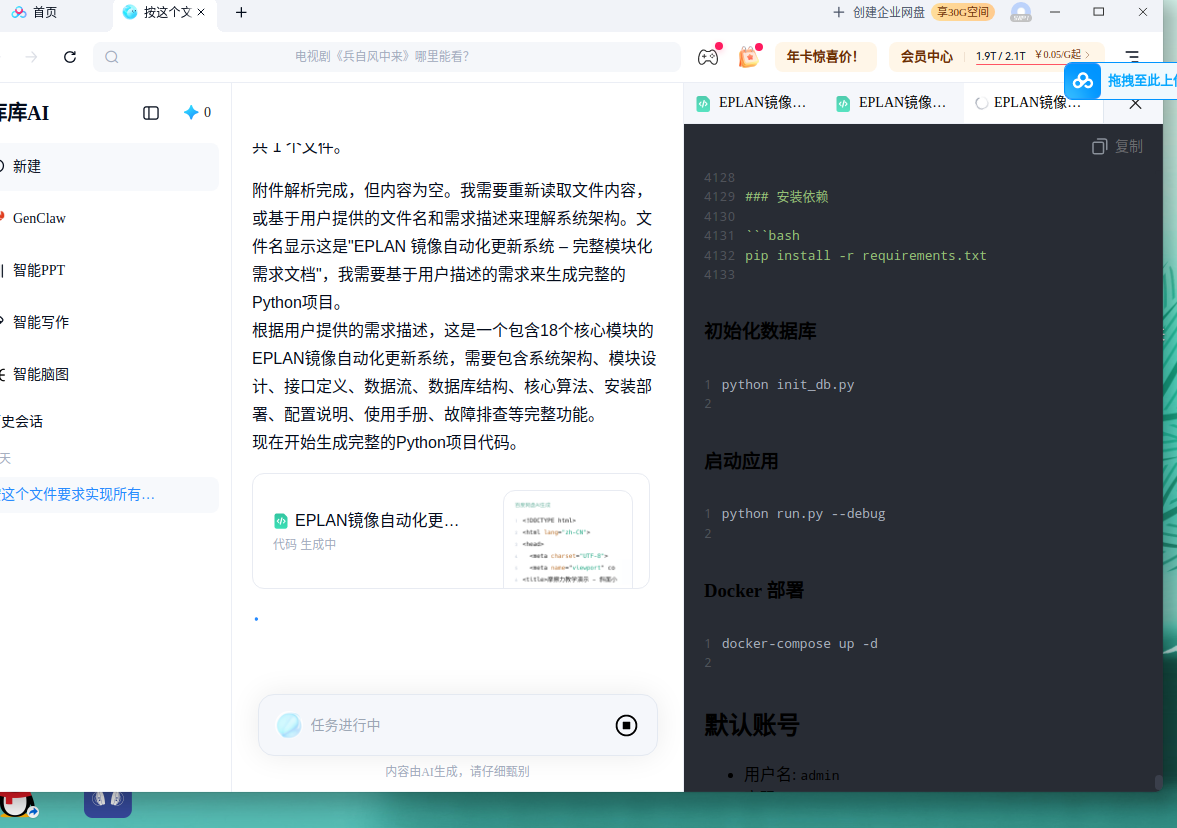Open the EPLAN镜像自动化更… code card
Viewport: 1177px width, 828px height.
click(450, 531)
